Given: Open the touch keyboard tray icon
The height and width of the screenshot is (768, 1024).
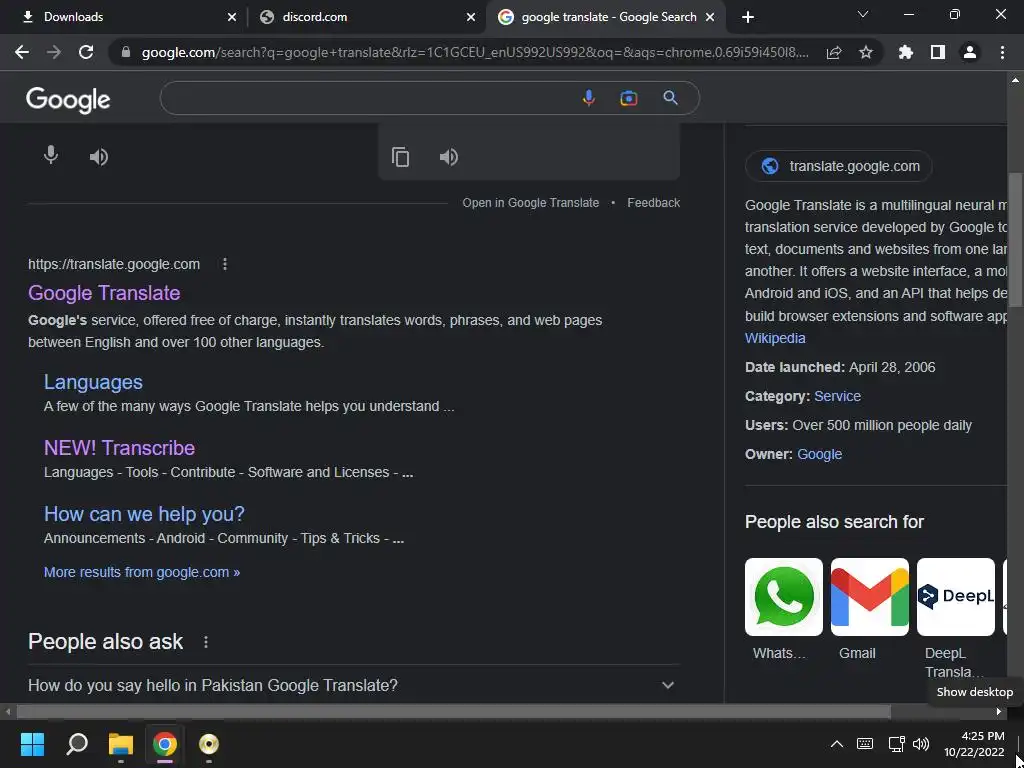Looking at the screenshot, I should pyautogui.click(x=865, y=744).
